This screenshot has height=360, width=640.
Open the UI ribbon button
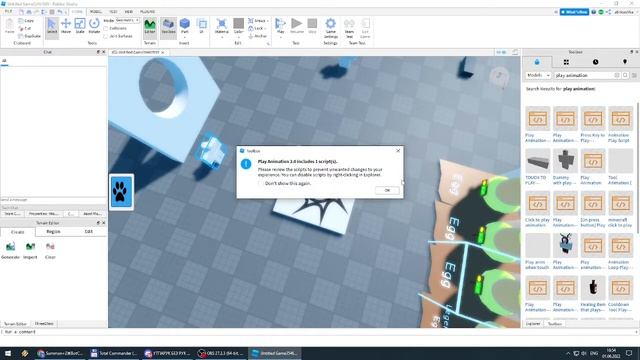click(202, 27)
